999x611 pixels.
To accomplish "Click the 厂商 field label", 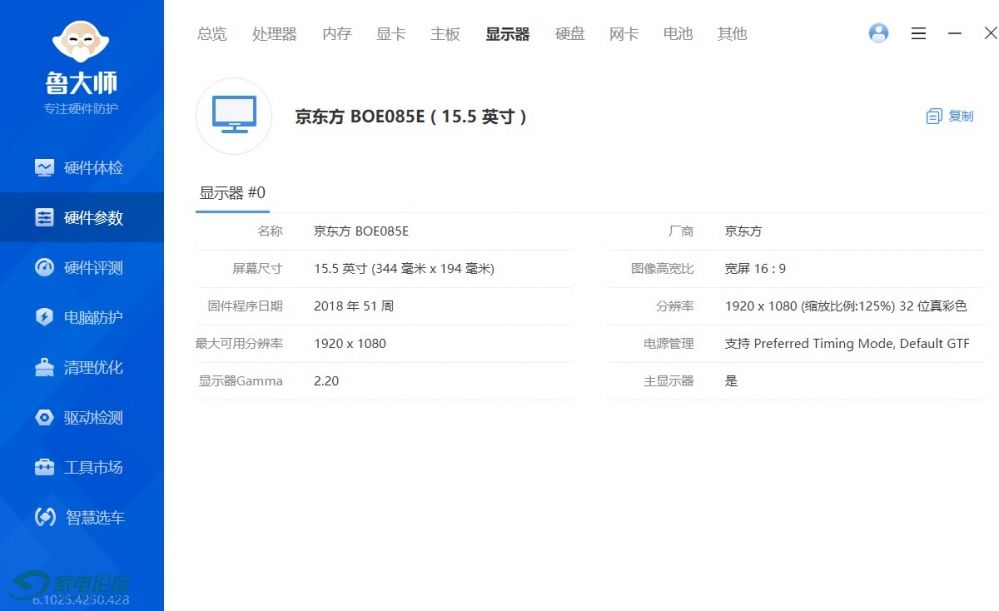I will click(x=680, y=231).
